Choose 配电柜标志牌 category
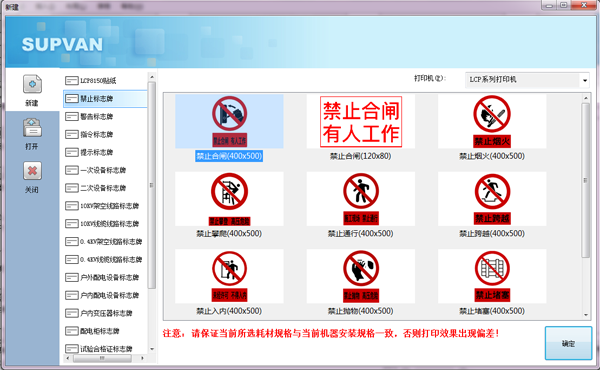The image size is (600, 370). pyautogui.click(x=105, y=331)
